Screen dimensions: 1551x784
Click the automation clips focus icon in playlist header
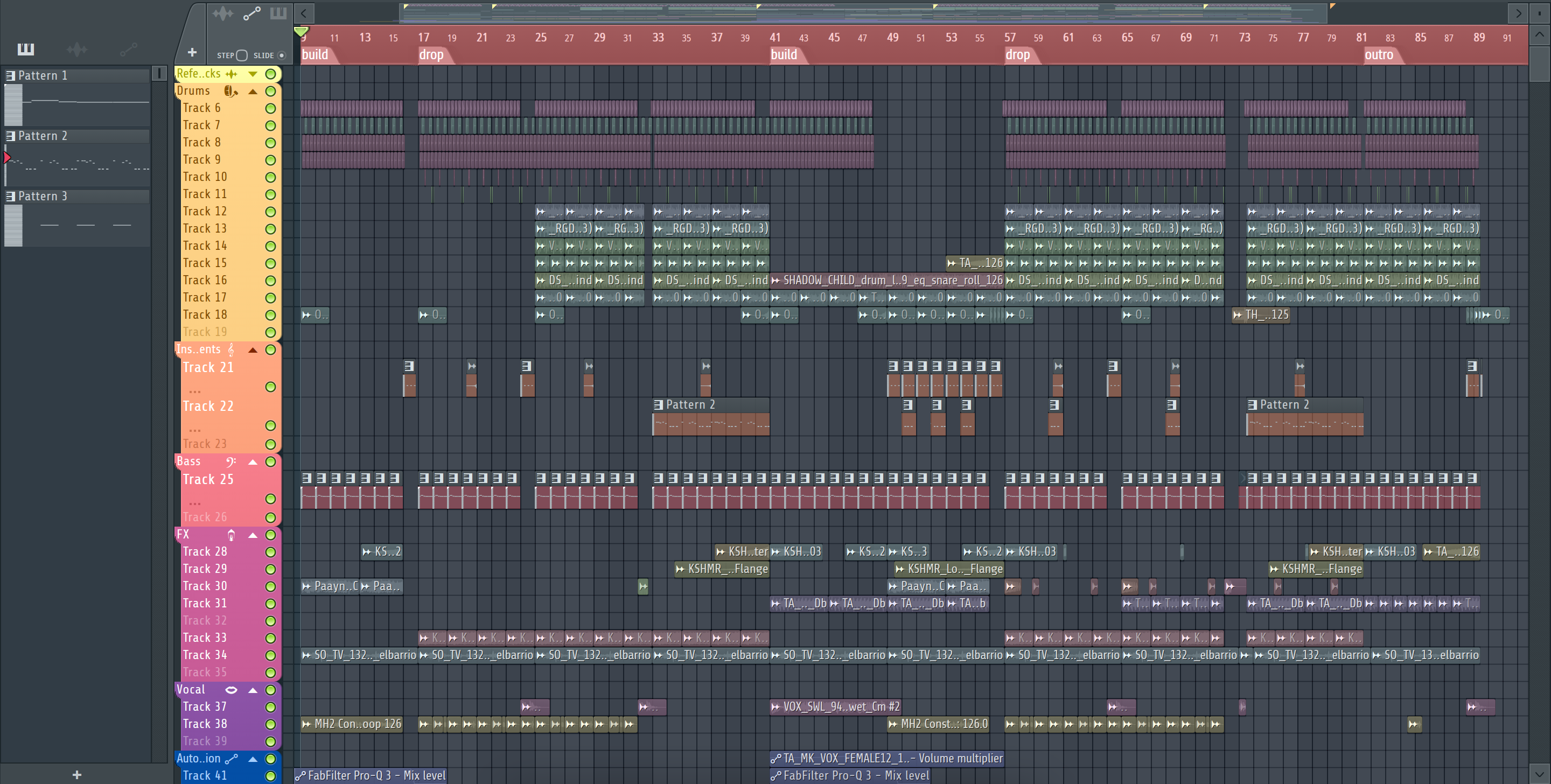coord(251,13)
